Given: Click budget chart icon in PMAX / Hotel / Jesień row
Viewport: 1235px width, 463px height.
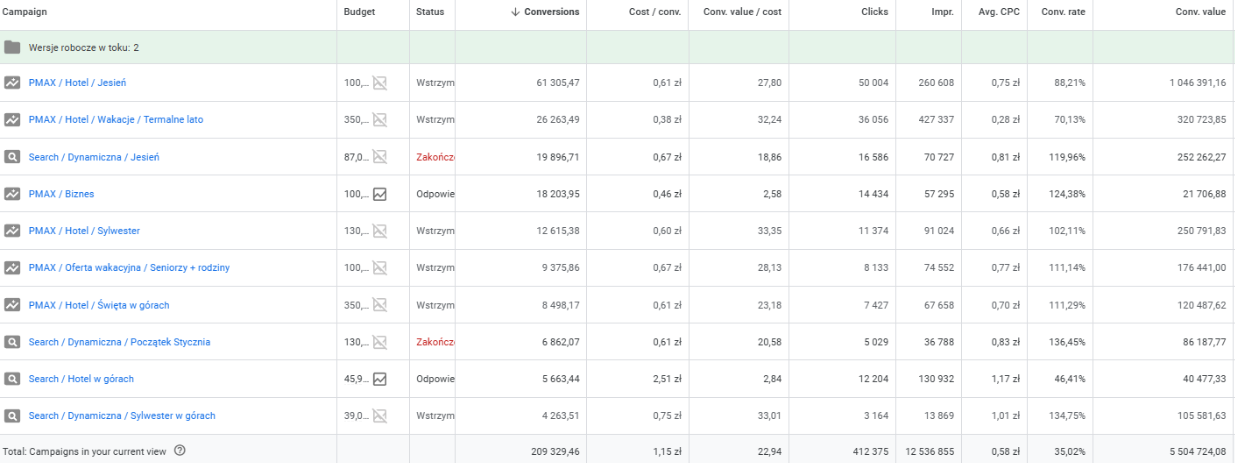Looking at the screenshot, I should point(380,83).
